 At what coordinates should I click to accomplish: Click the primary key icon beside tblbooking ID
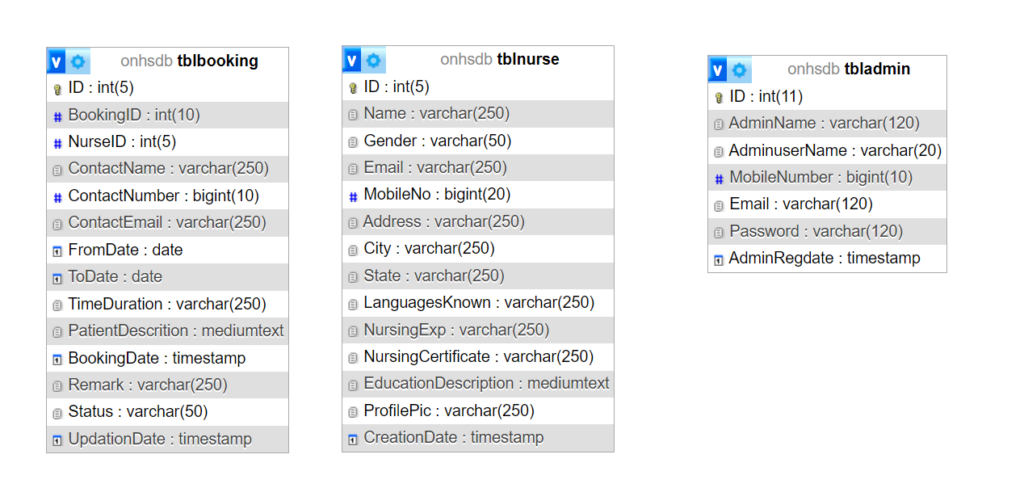click(57, 89)
